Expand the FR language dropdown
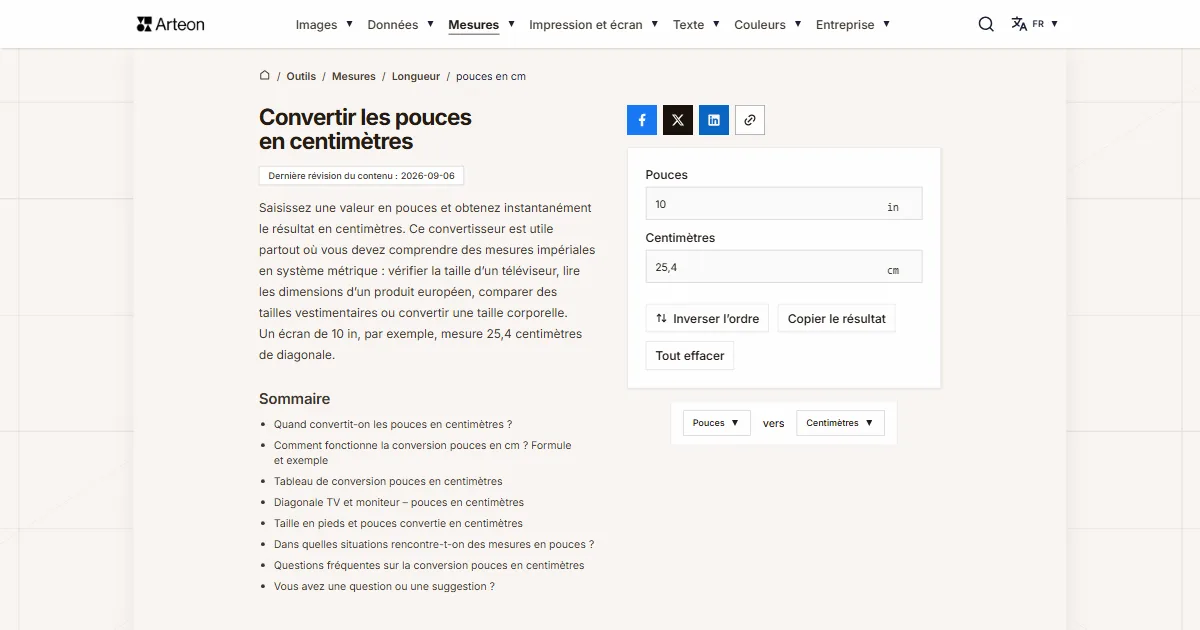This screenshot has height=630, width=1200. [1045, 24]
